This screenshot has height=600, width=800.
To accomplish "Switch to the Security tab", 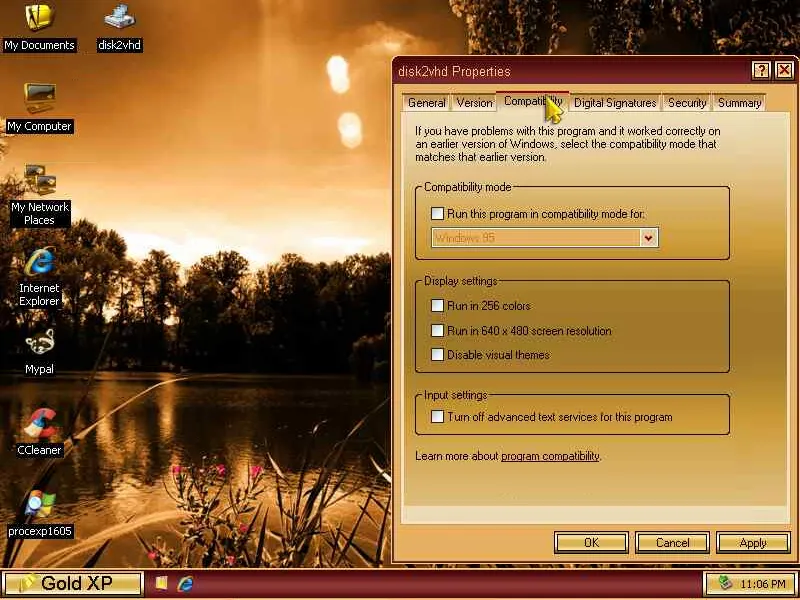I will coord(687,103).
